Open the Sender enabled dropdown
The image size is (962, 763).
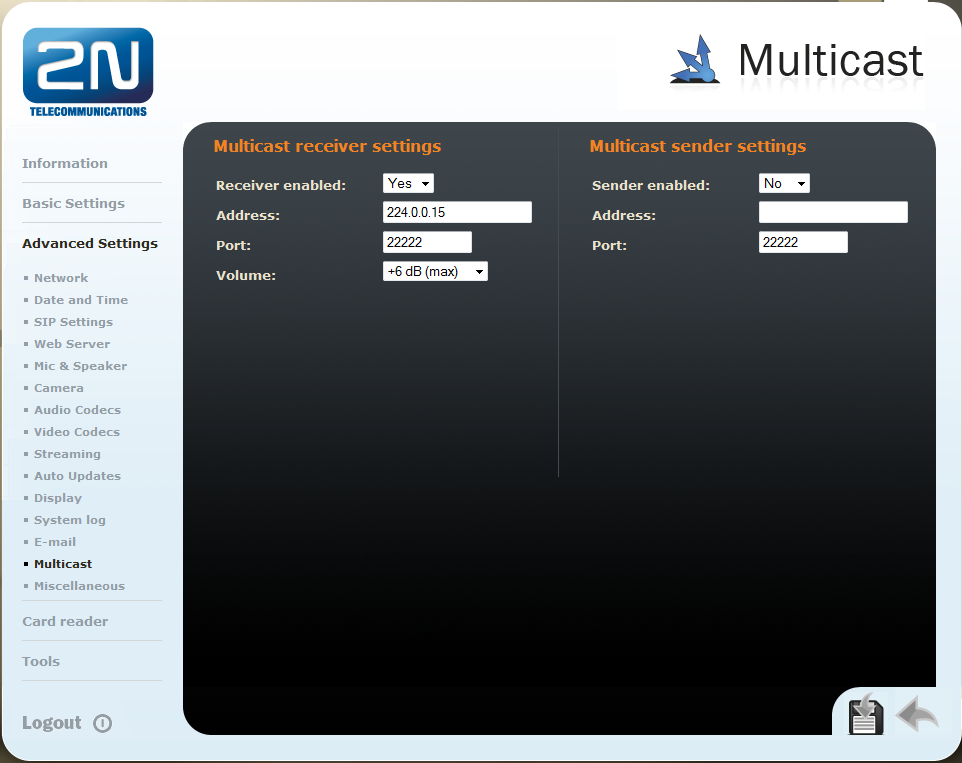(784, 184)
